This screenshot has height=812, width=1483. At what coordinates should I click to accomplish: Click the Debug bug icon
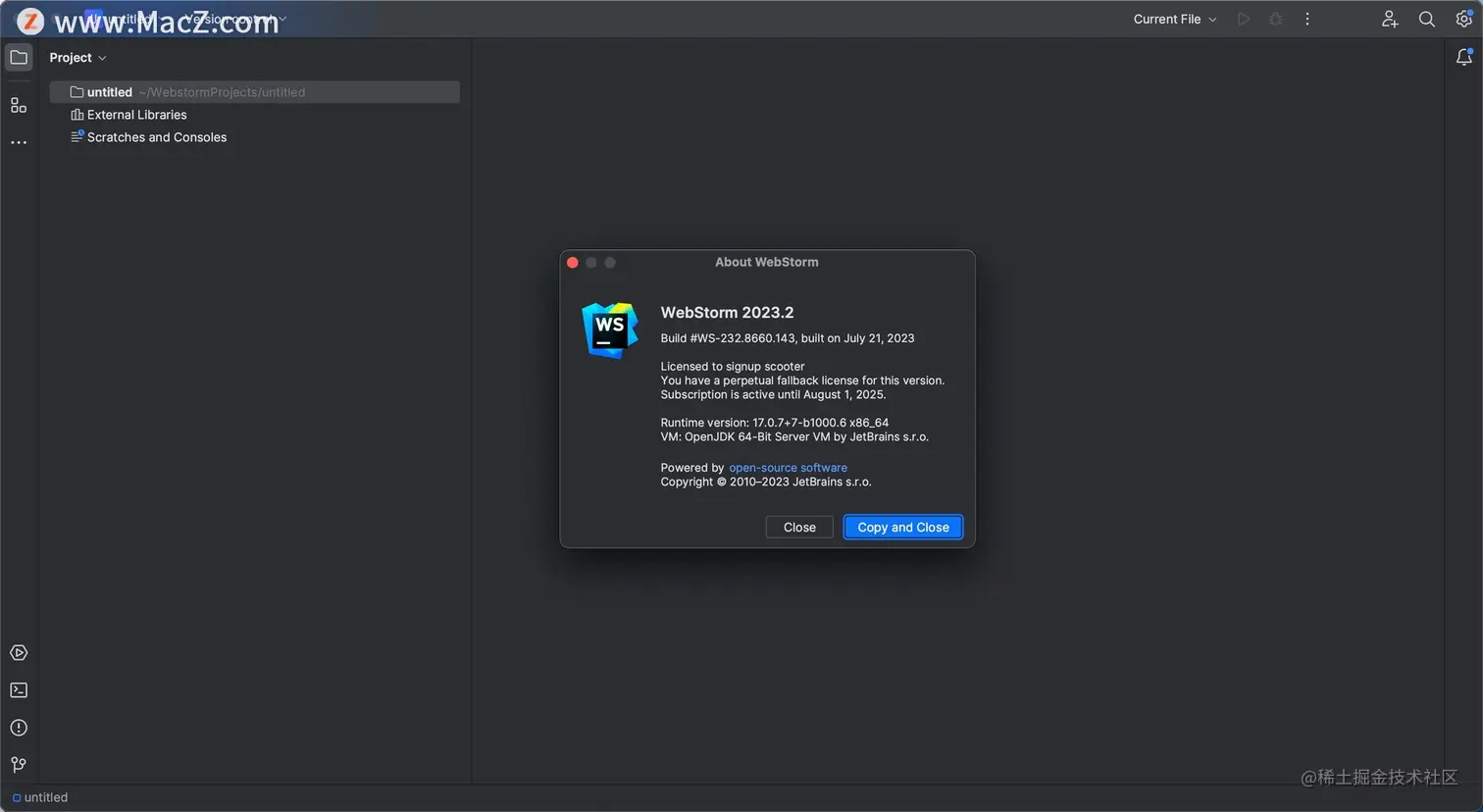1275,19
